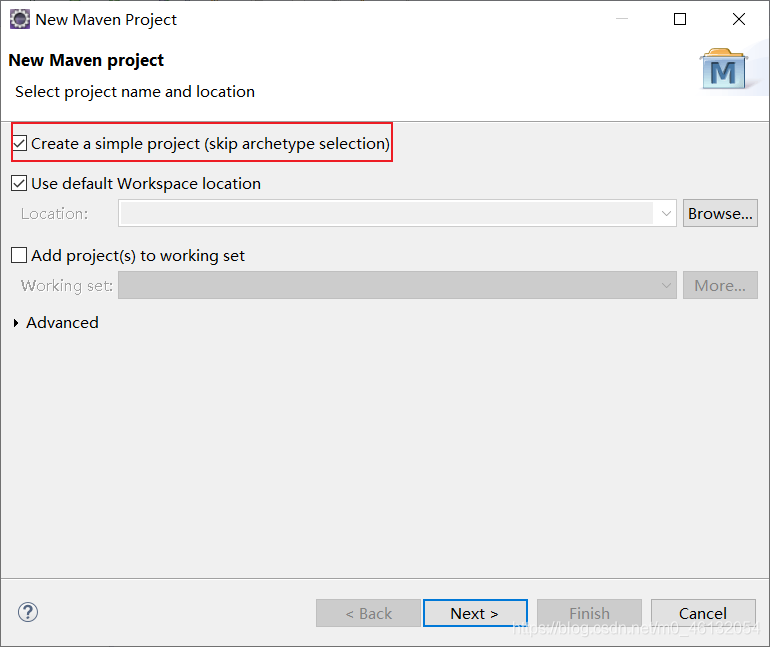Click the Next > button
This screenshot has width=770, height=647.
pyautogui.click(x=474, y=613)
